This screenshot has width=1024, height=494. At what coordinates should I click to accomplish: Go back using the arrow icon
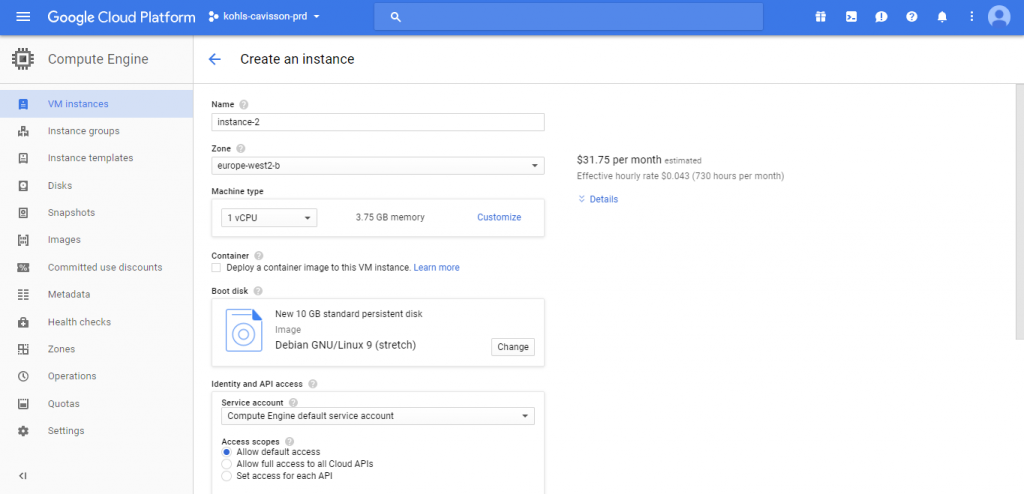214,59
